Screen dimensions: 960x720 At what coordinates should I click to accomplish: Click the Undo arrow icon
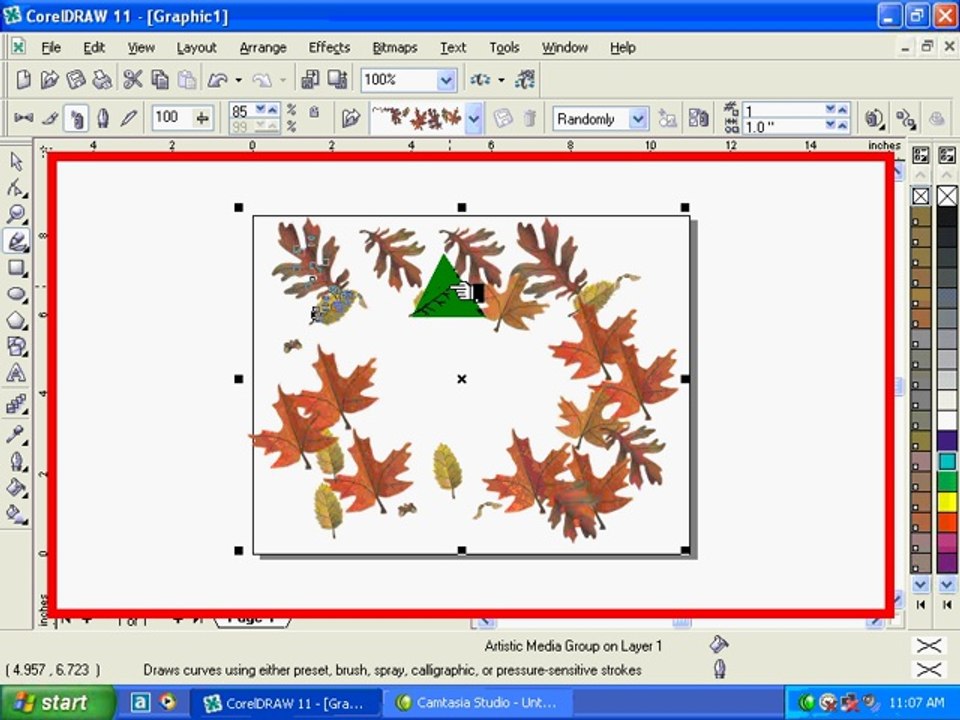(217, 80)
